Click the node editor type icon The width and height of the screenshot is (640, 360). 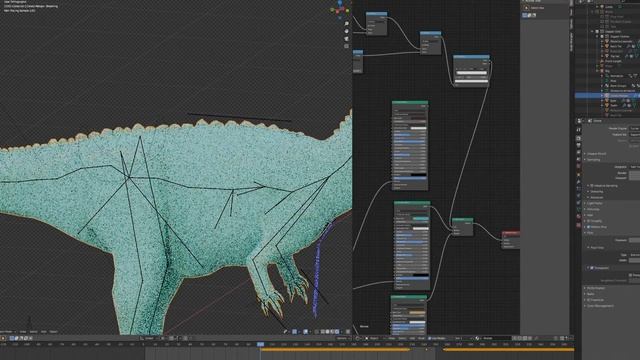[358, 338]
